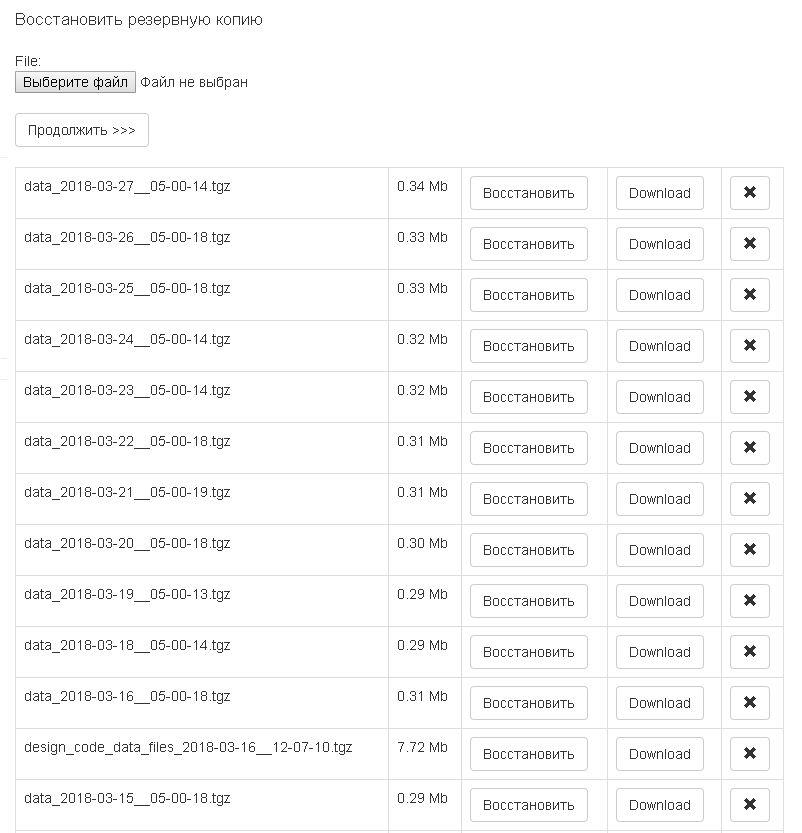
Task: Delete design_code_data_files backup with X
Action: [x=749, y=754]
